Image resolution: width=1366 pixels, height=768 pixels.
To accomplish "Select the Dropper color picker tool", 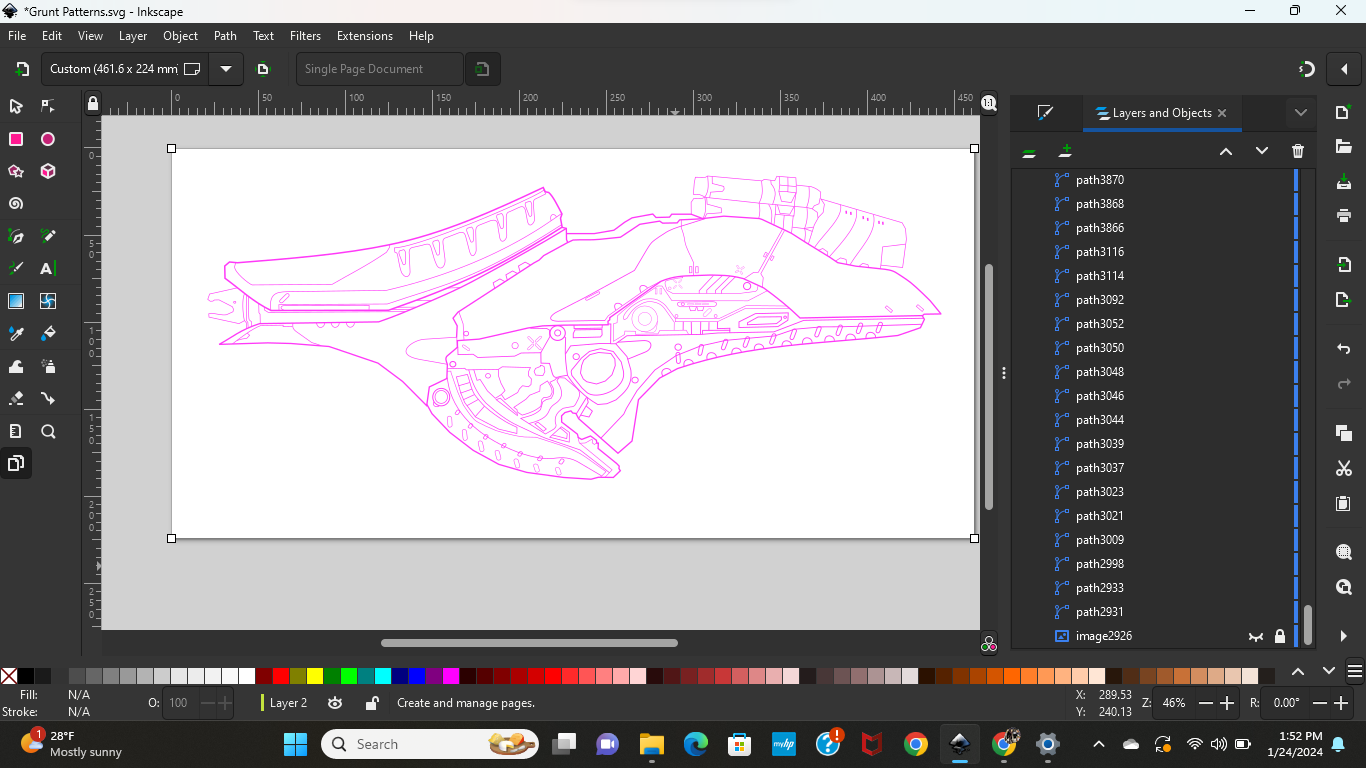I will click(x=16, y=333).
